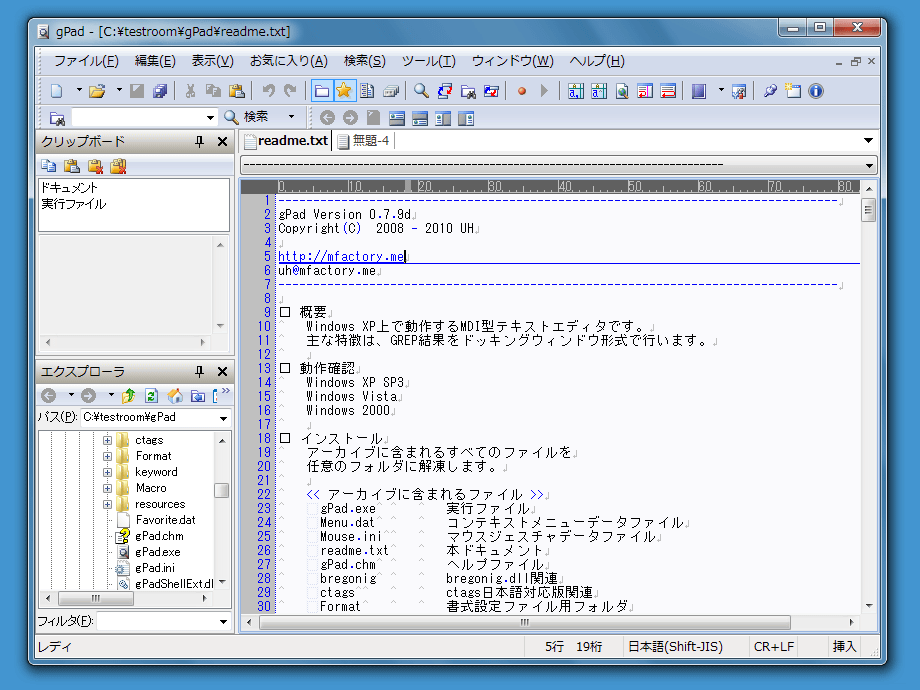Click the CR+LF line ending indicator
Image resolution: width=920 pixels, height=690 pixels.
point(774,647)
